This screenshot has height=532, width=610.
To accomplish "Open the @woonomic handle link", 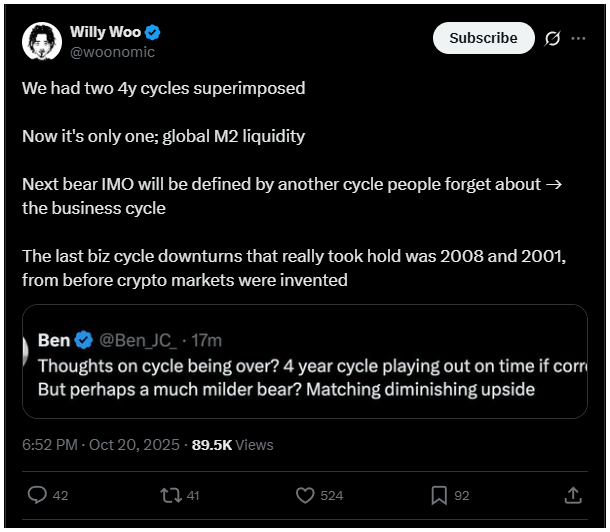I will click(x=112, y=51).
